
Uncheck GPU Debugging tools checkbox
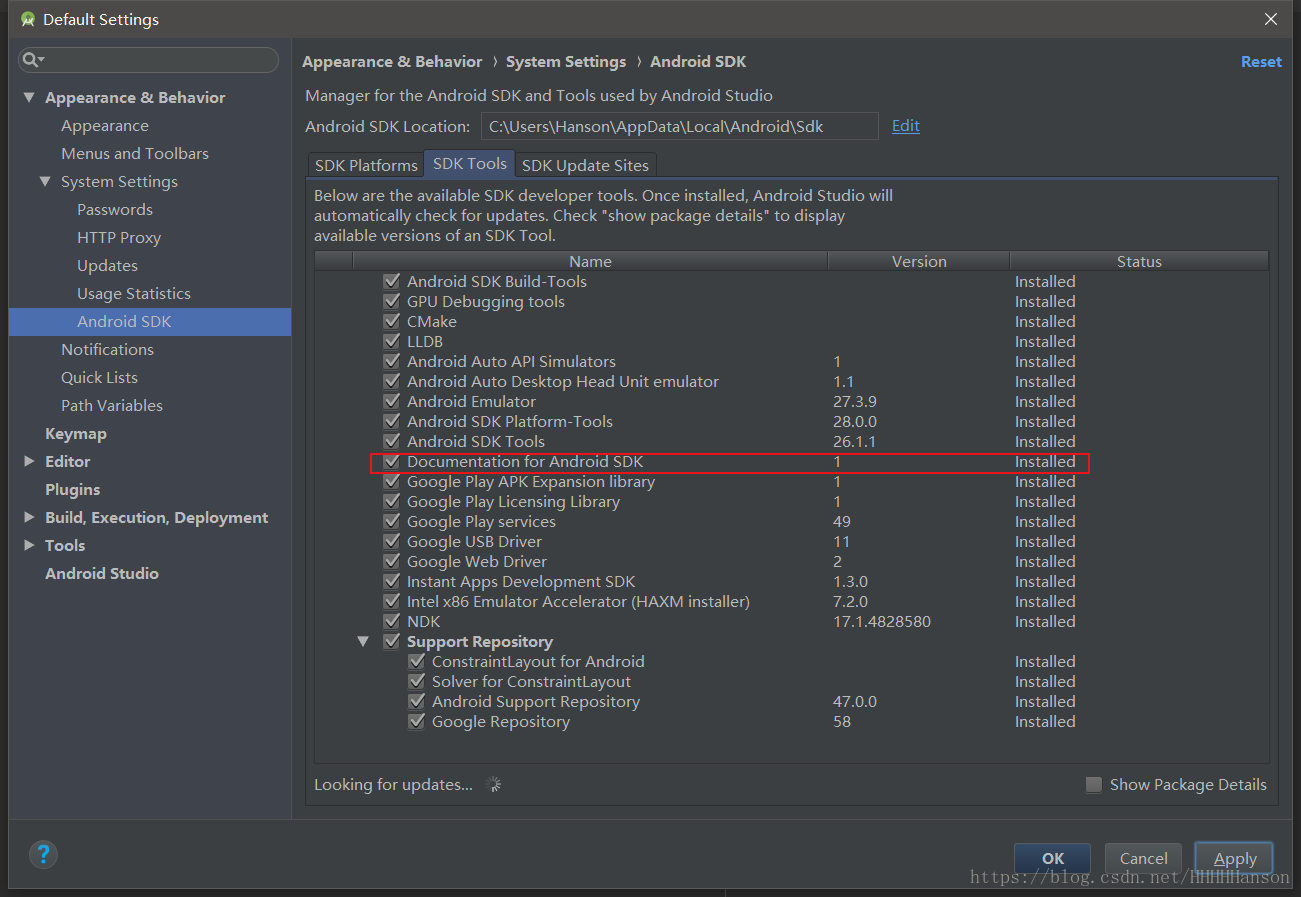coord(392,301)
